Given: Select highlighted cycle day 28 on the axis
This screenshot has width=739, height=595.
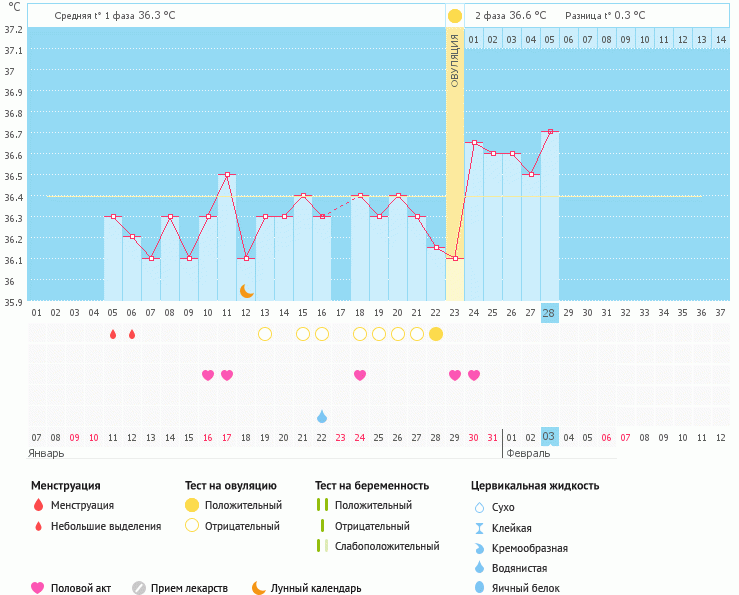Looking at the screenshot, I should tap(549, 313).
